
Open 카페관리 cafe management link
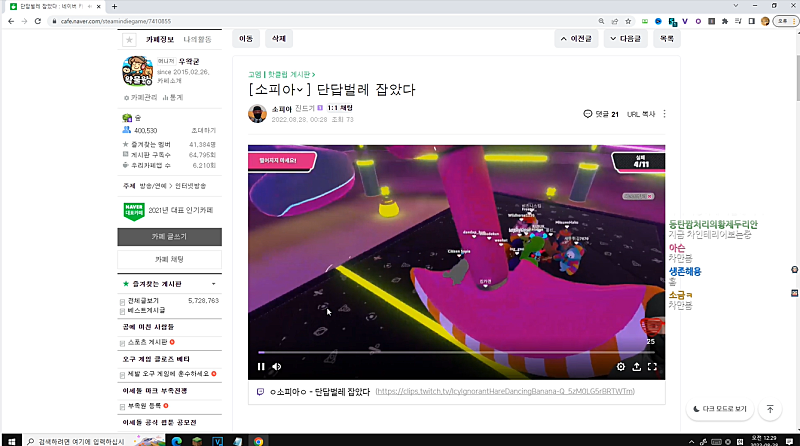[x=141, y=97]
